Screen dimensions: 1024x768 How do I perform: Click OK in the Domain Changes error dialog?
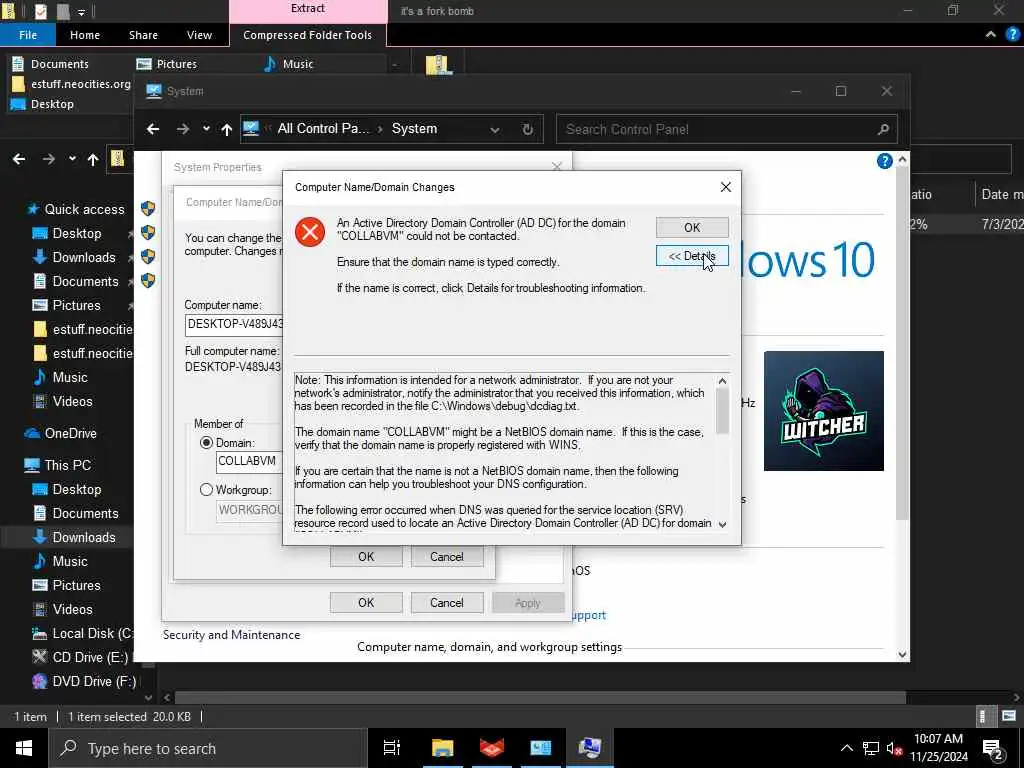[x=692, y=227]
